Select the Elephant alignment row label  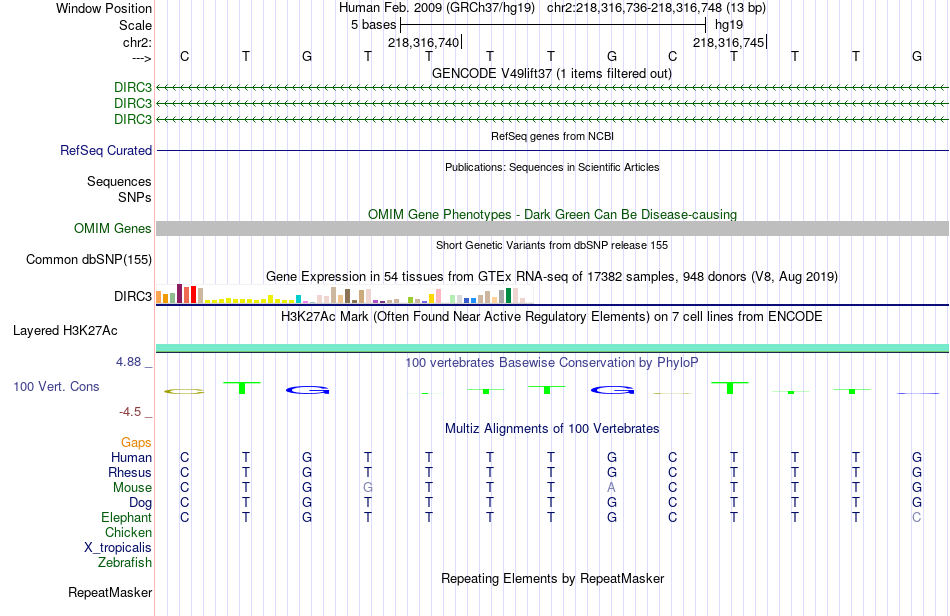point(126,517)
